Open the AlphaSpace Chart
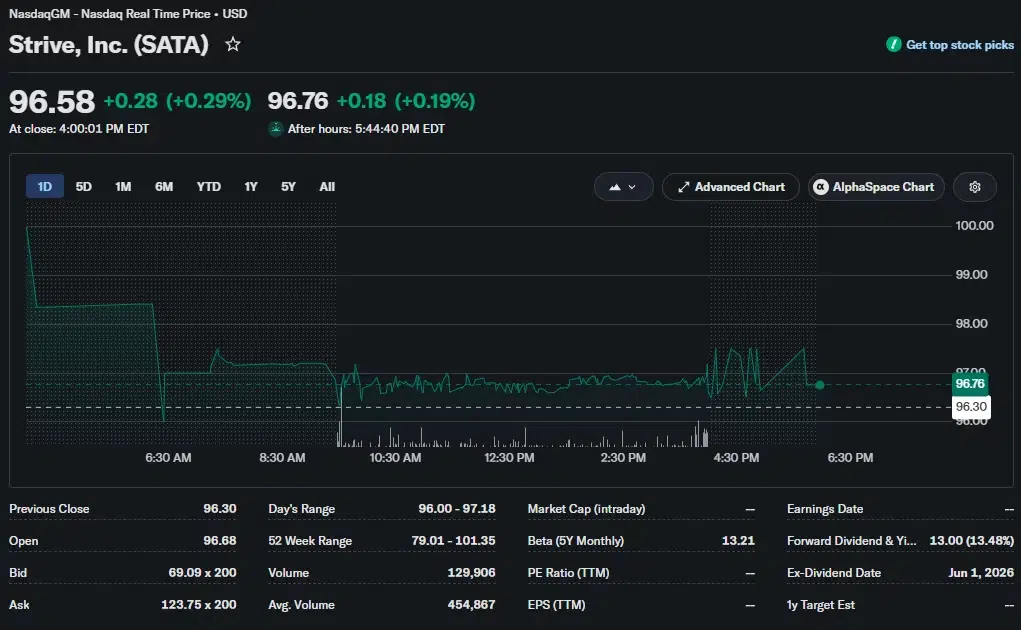The image size is (1021, 630). coord(876,187)
